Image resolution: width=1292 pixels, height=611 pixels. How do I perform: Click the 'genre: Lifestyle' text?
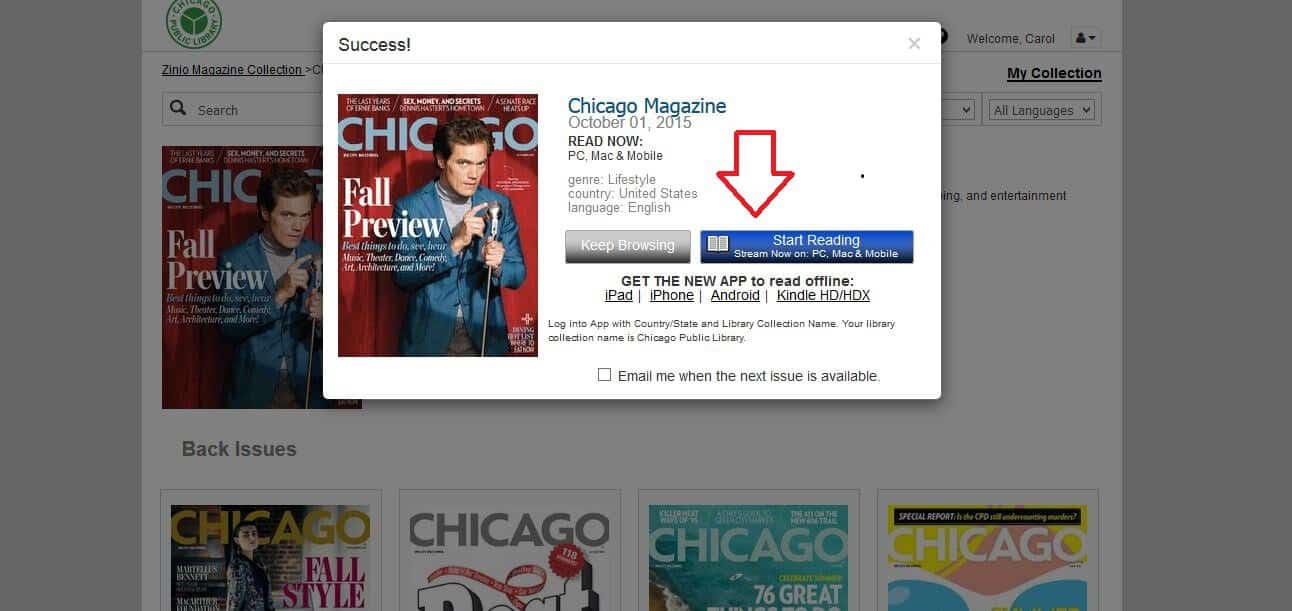(x=612, y=180)
